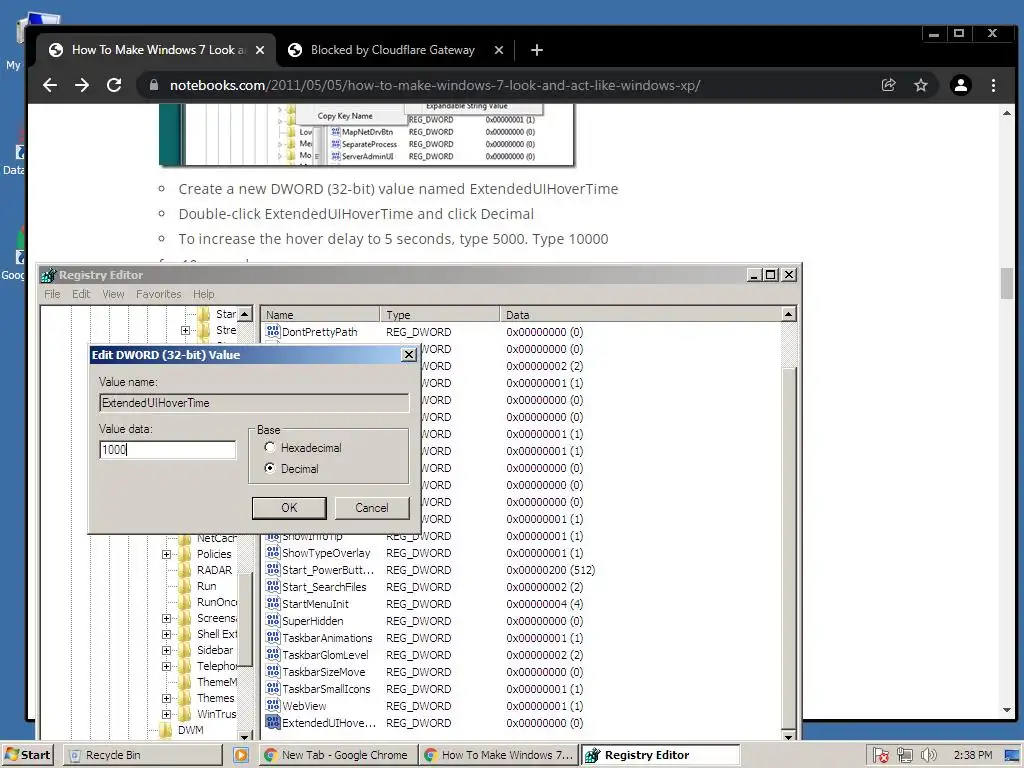The height and width of the screenshot is (768, 1024).
Task: Click the Action Center flag tray icon
Action: pyautogui.click(x=880, y=755)
